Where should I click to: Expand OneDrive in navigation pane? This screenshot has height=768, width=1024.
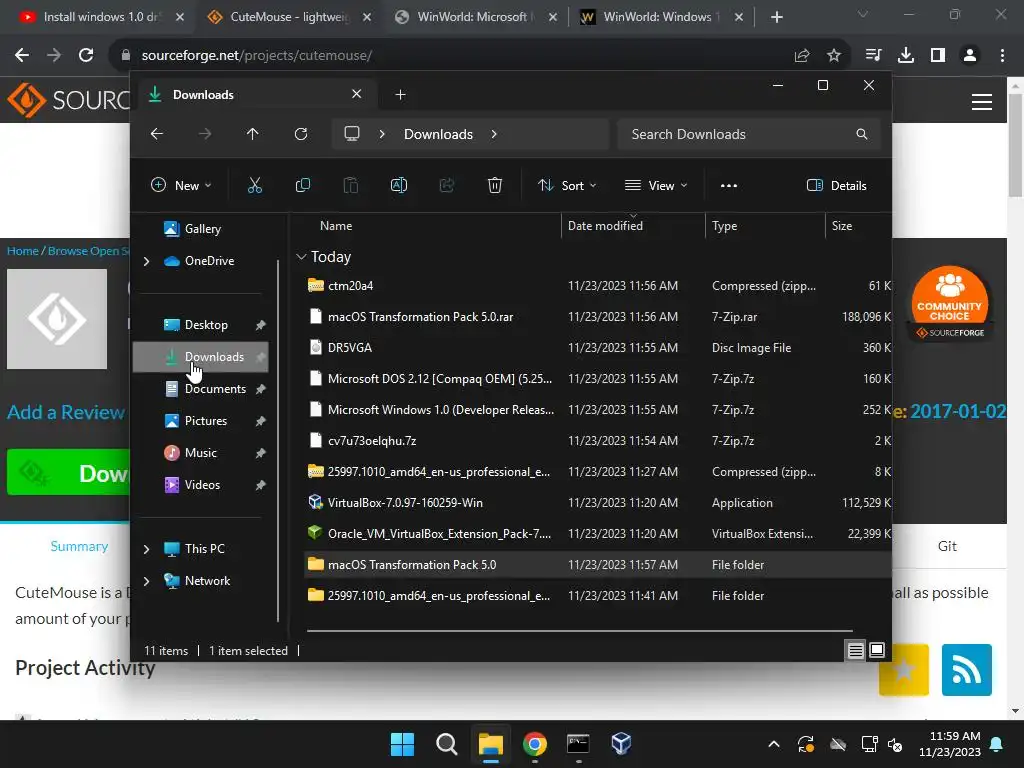(x=146, y=261)
